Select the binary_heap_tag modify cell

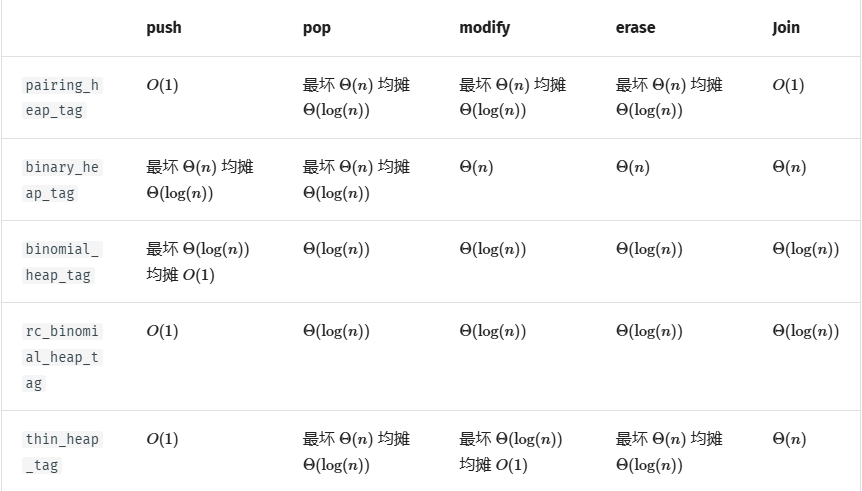[476, 167]
